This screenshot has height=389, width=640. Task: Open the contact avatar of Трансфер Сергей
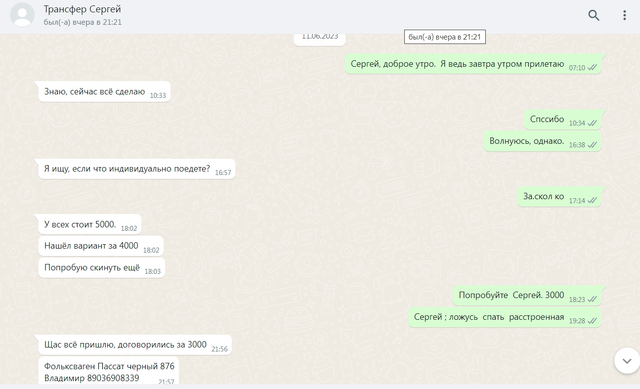pyautogui.click(x=22, y=15)
